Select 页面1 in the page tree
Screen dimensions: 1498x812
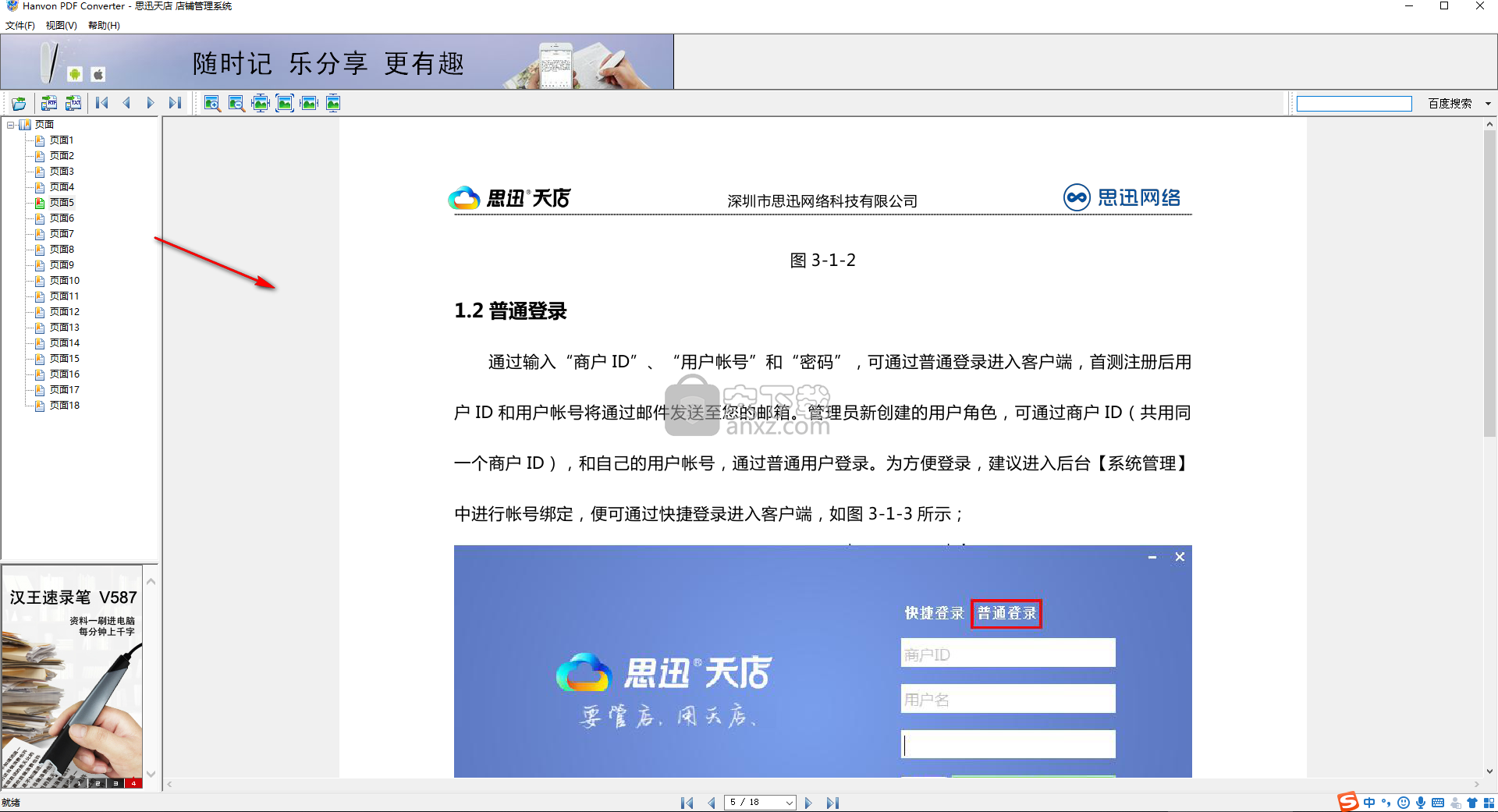(x=62, y=140)
